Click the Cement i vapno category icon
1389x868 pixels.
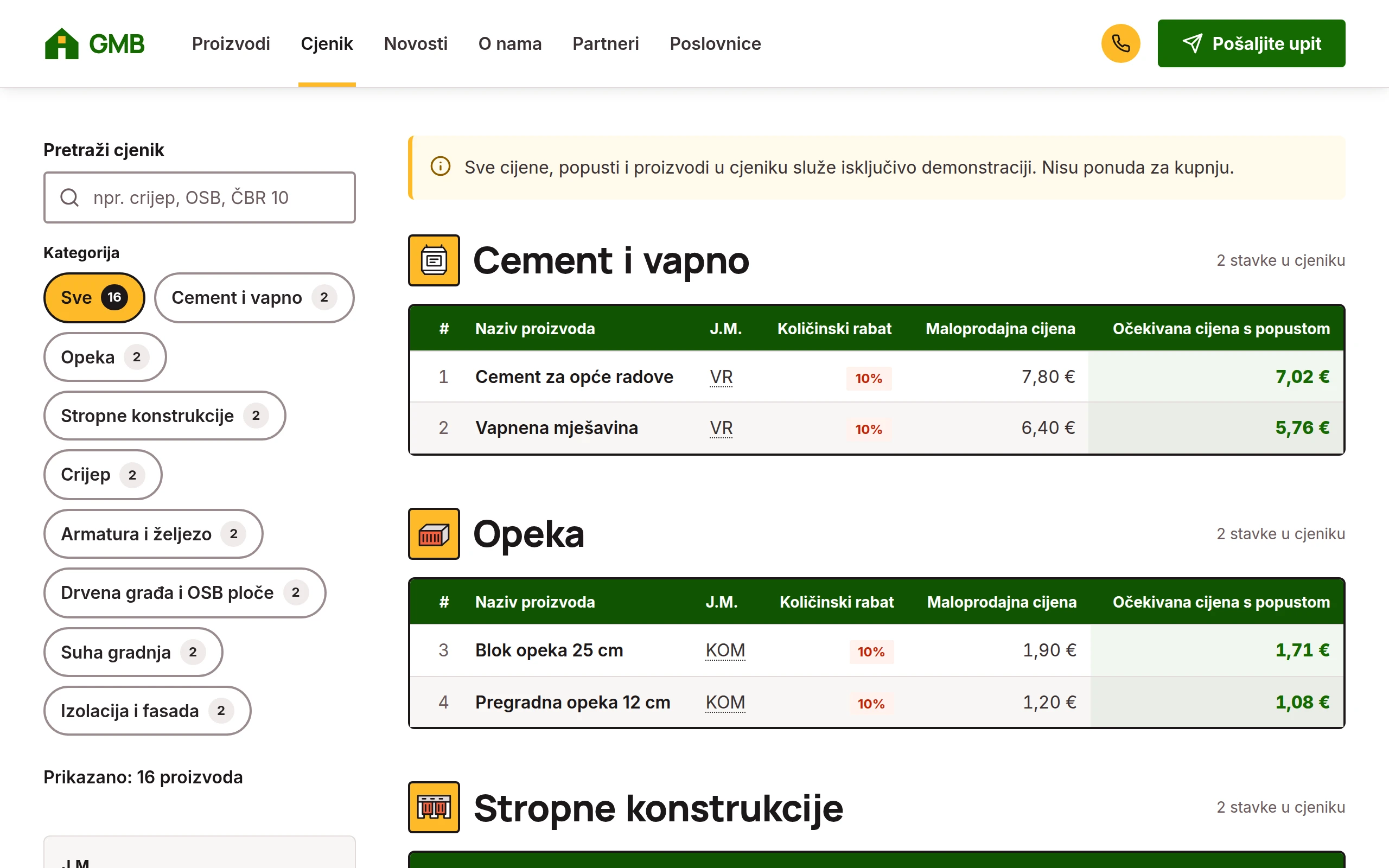coord(434,260)
